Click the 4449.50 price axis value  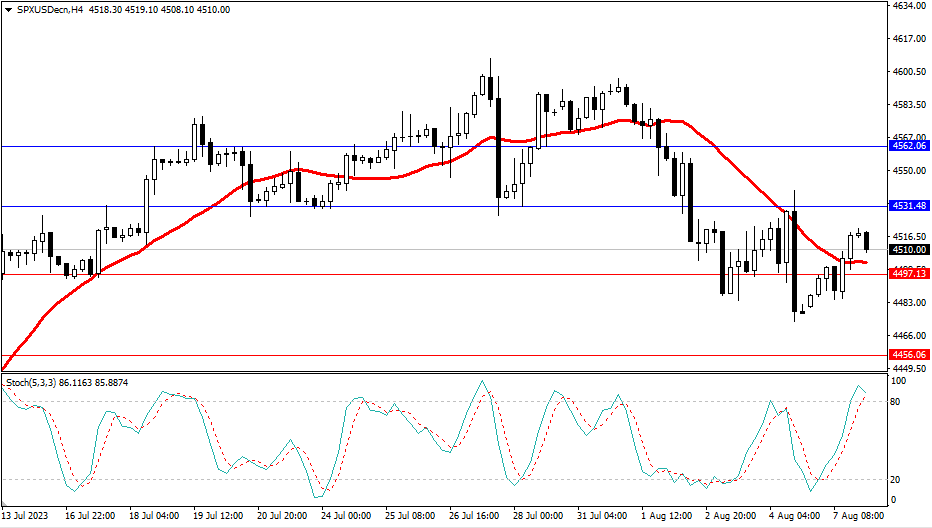(x=907, y=368)
